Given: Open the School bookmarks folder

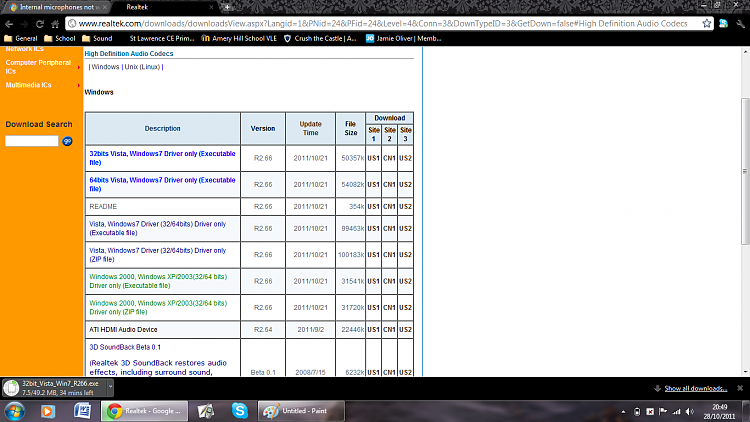Looking at the screenshot, I should [60, 38].
